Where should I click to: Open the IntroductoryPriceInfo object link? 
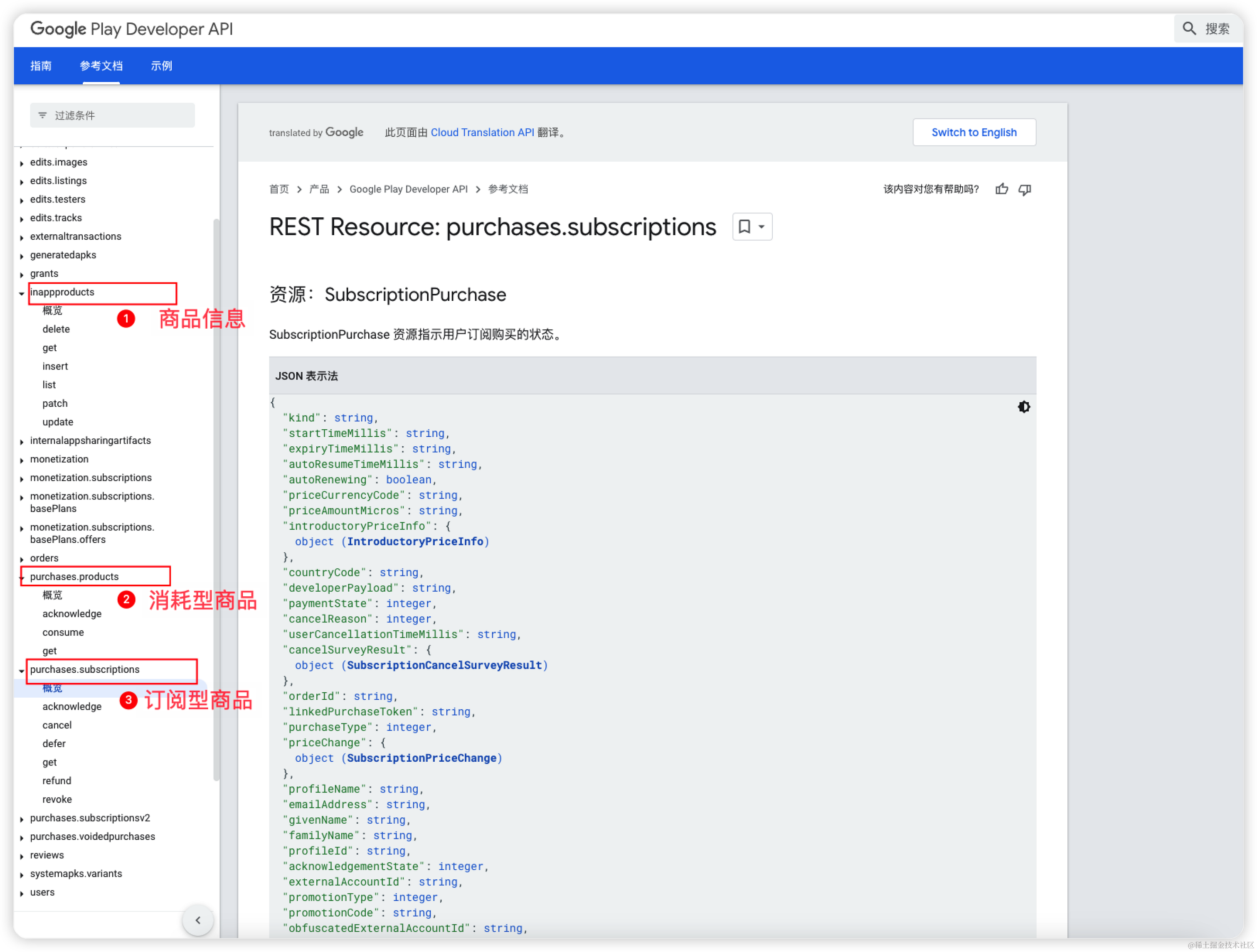coord(415,541)
